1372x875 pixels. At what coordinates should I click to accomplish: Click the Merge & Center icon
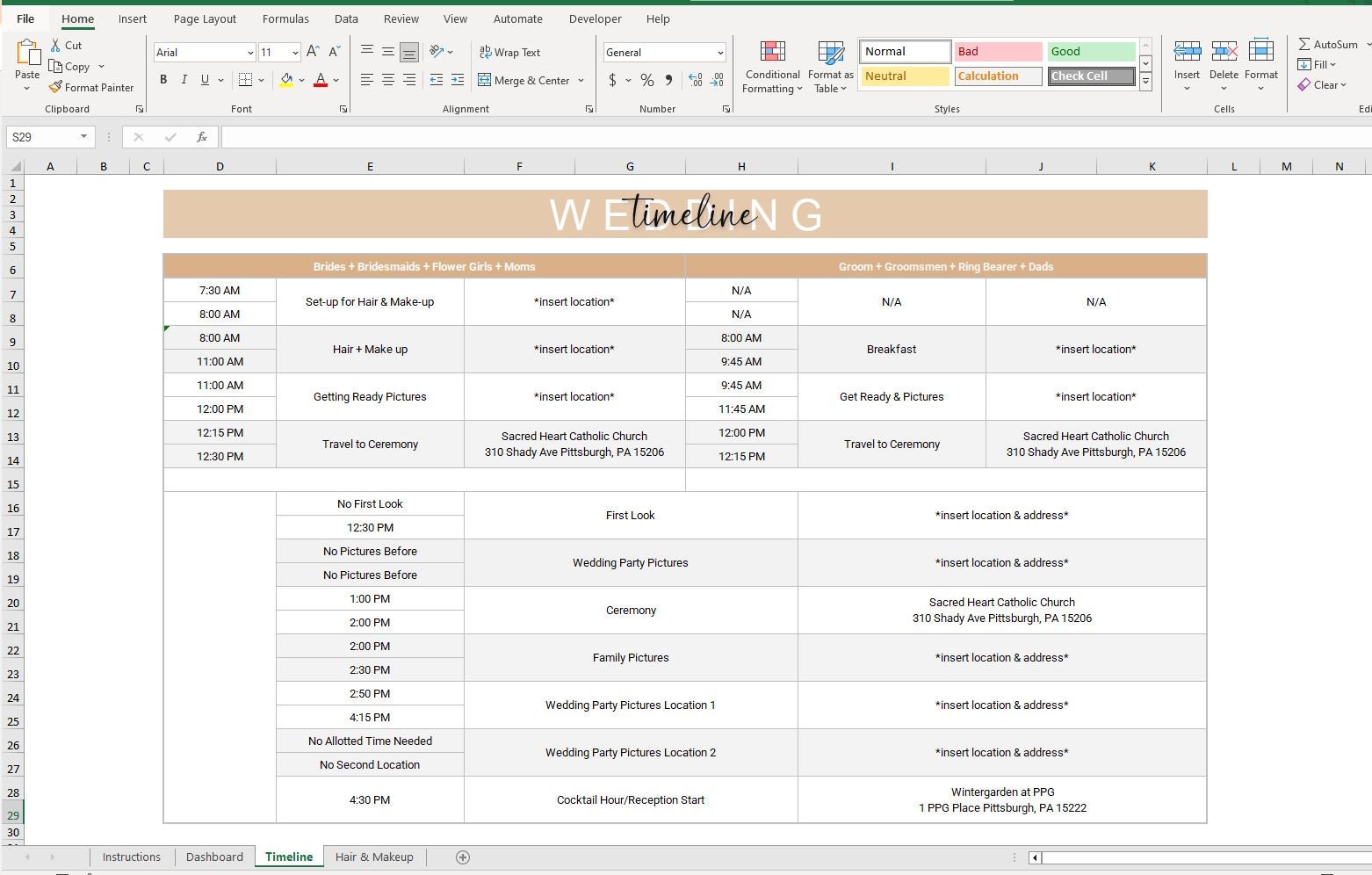click(487, 80)
